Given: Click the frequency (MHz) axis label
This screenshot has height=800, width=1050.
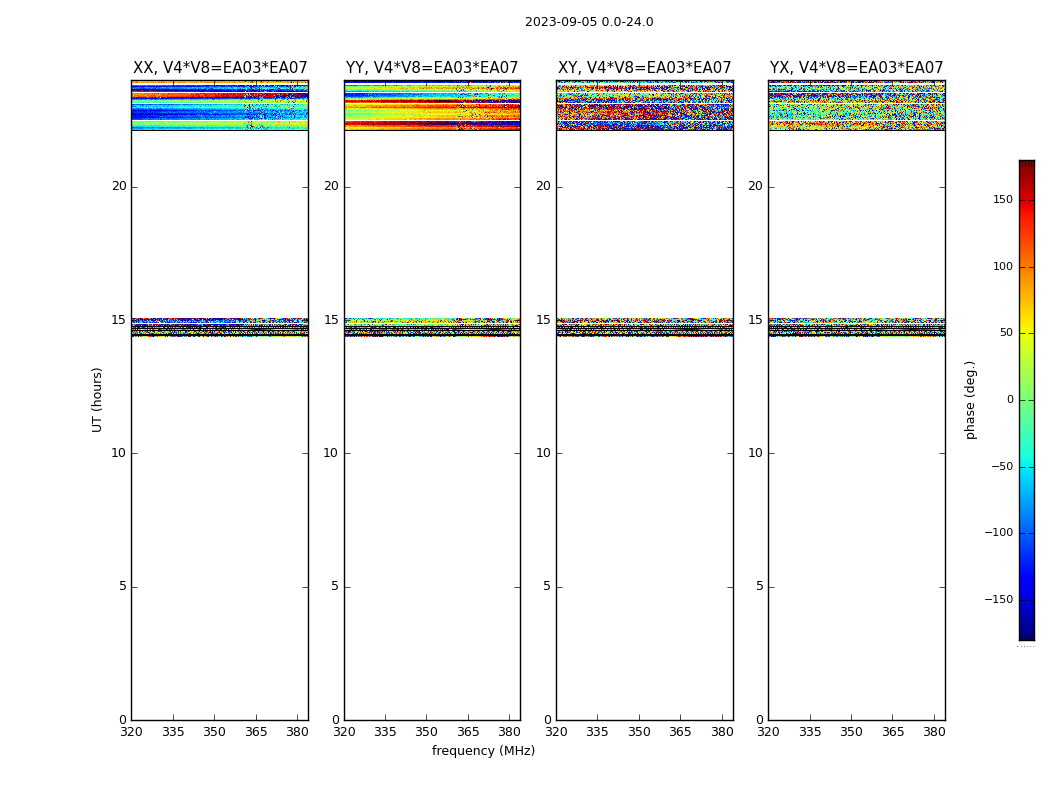Looking at the screenshot, I should (483, 750).
